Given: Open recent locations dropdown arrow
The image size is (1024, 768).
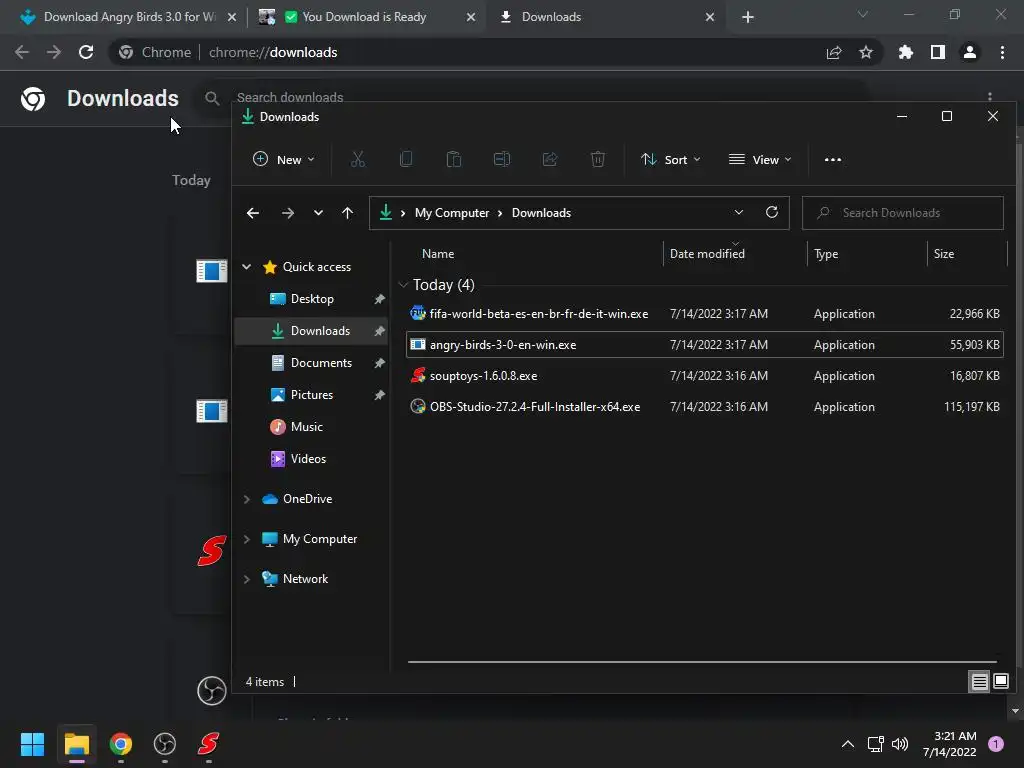Looking at the screenshot, I should [x=318, y=213].
